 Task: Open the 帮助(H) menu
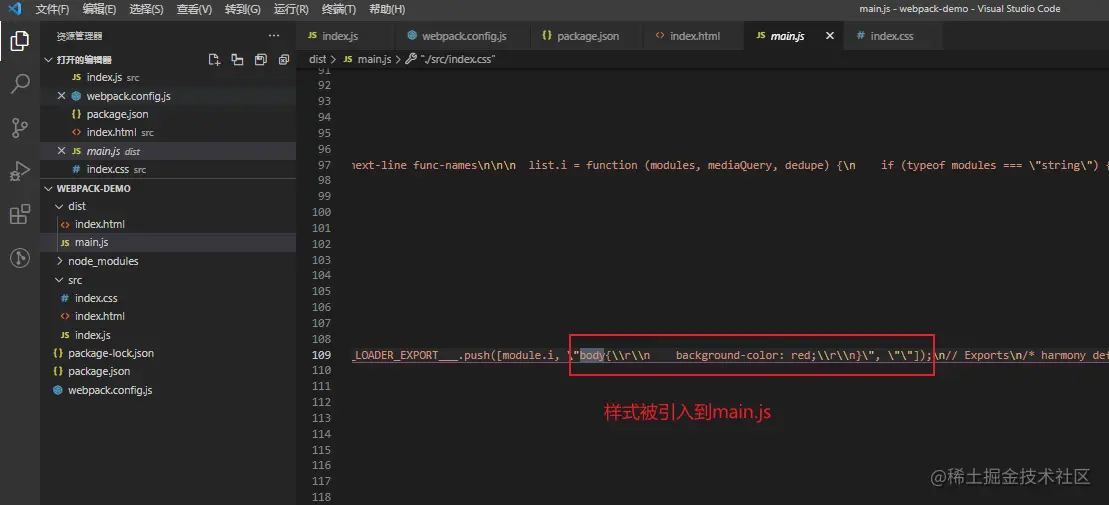click(x=387, y=9)
